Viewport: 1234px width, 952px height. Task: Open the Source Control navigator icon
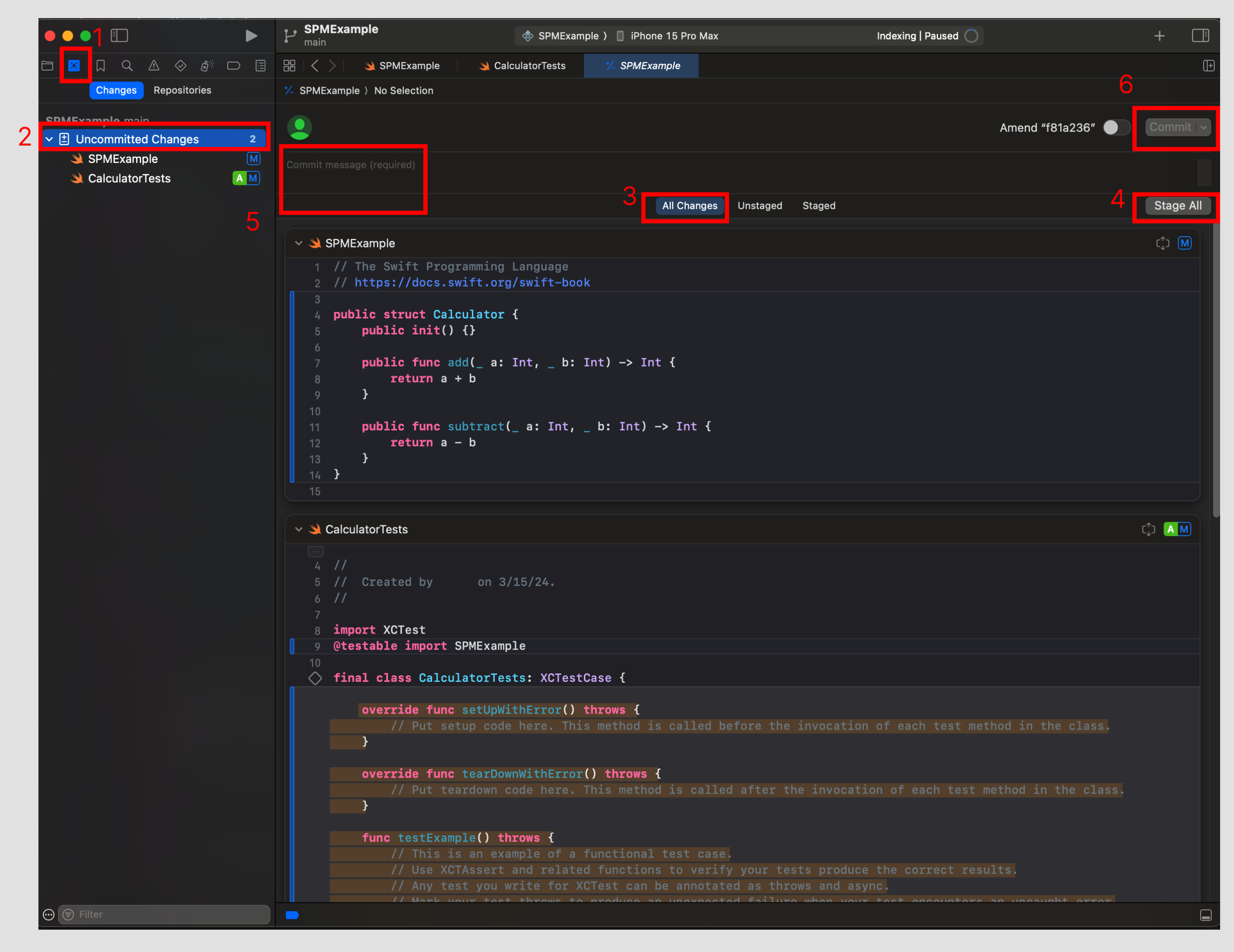click(x=74, y=66)
